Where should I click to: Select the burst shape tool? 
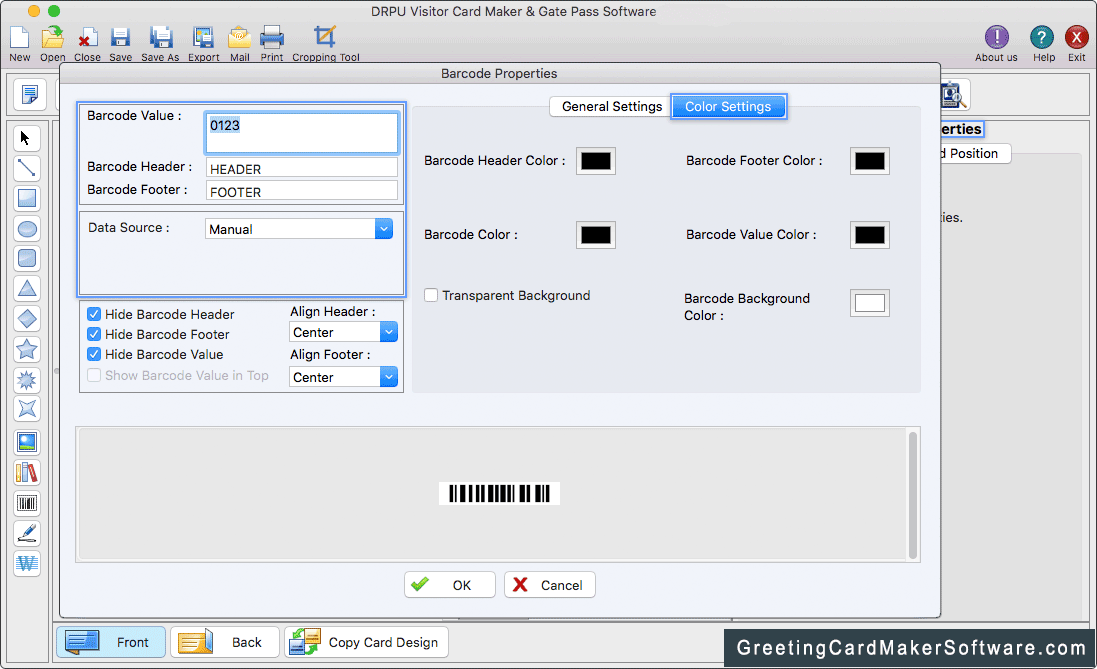(x=27, y=379)
